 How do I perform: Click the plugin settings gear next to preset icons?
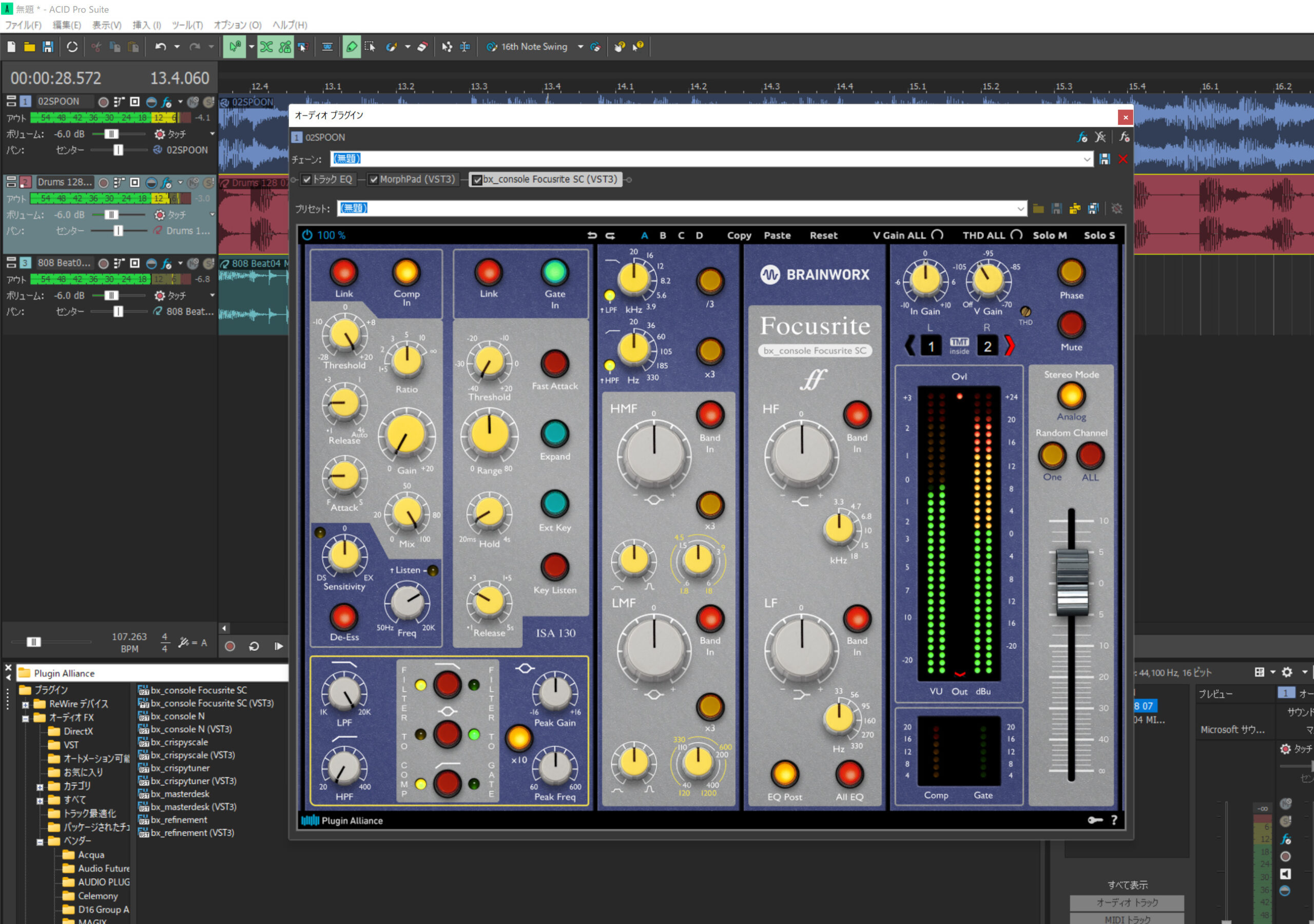(1116, 208)
